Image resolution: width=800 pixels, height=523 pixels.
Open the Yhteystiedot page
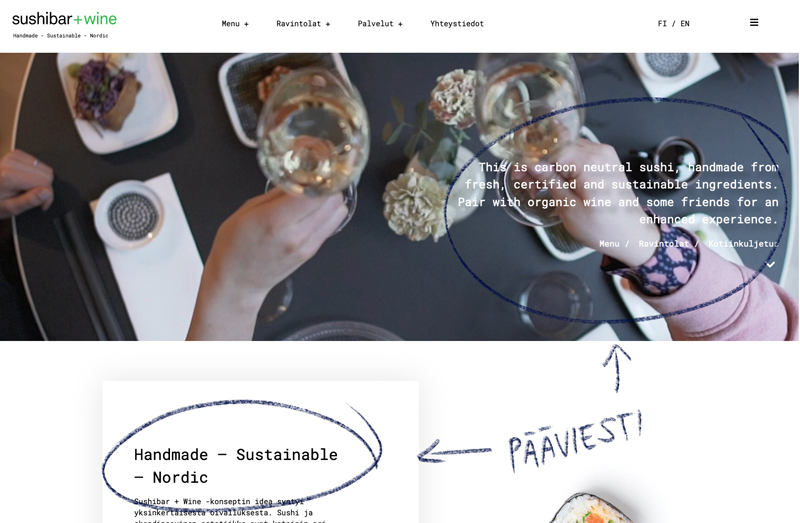(x=457, y=23)
